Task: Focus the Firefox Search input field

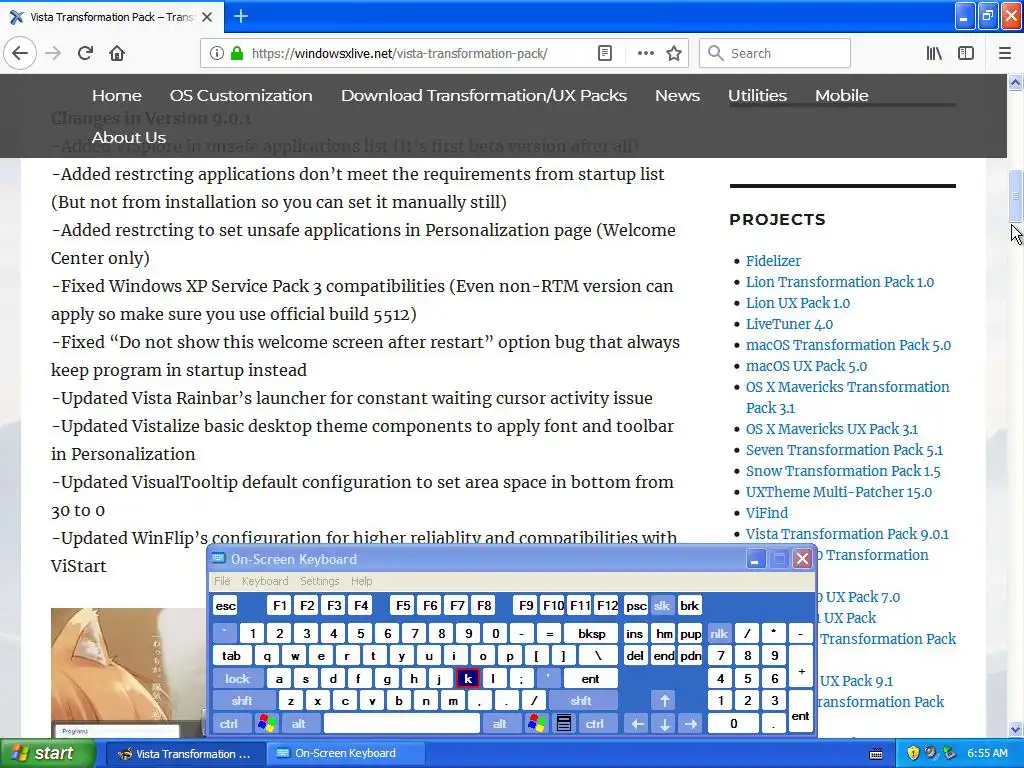Action: [775, 54]
